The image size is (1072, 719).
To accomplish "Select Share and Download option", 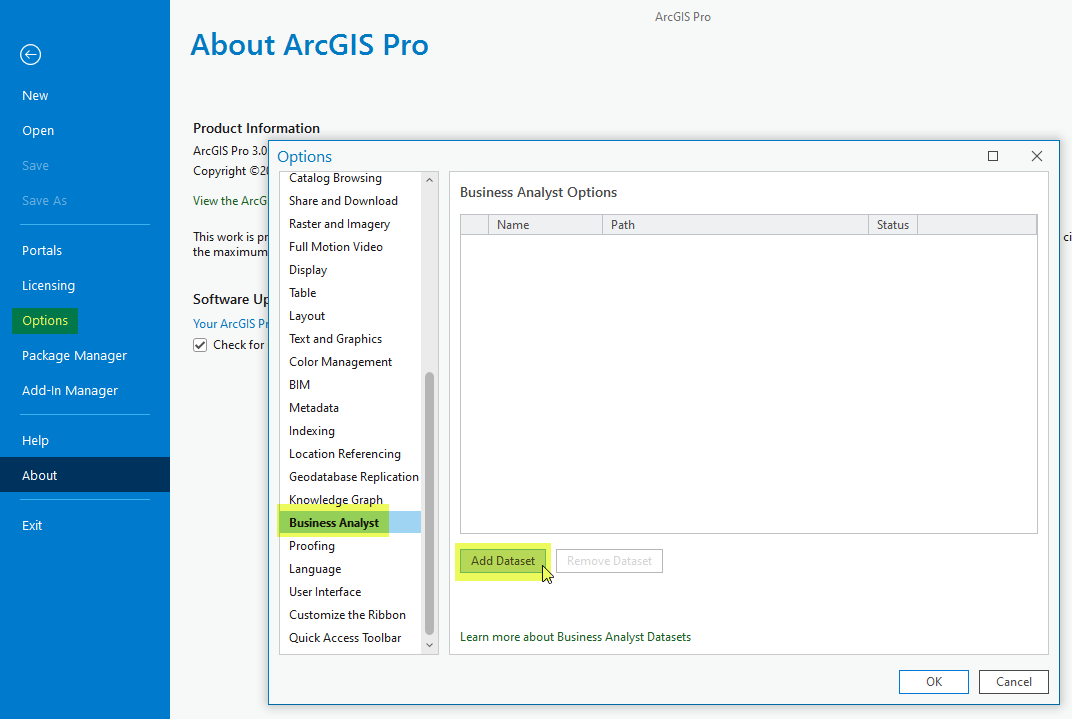I will 343,201.
